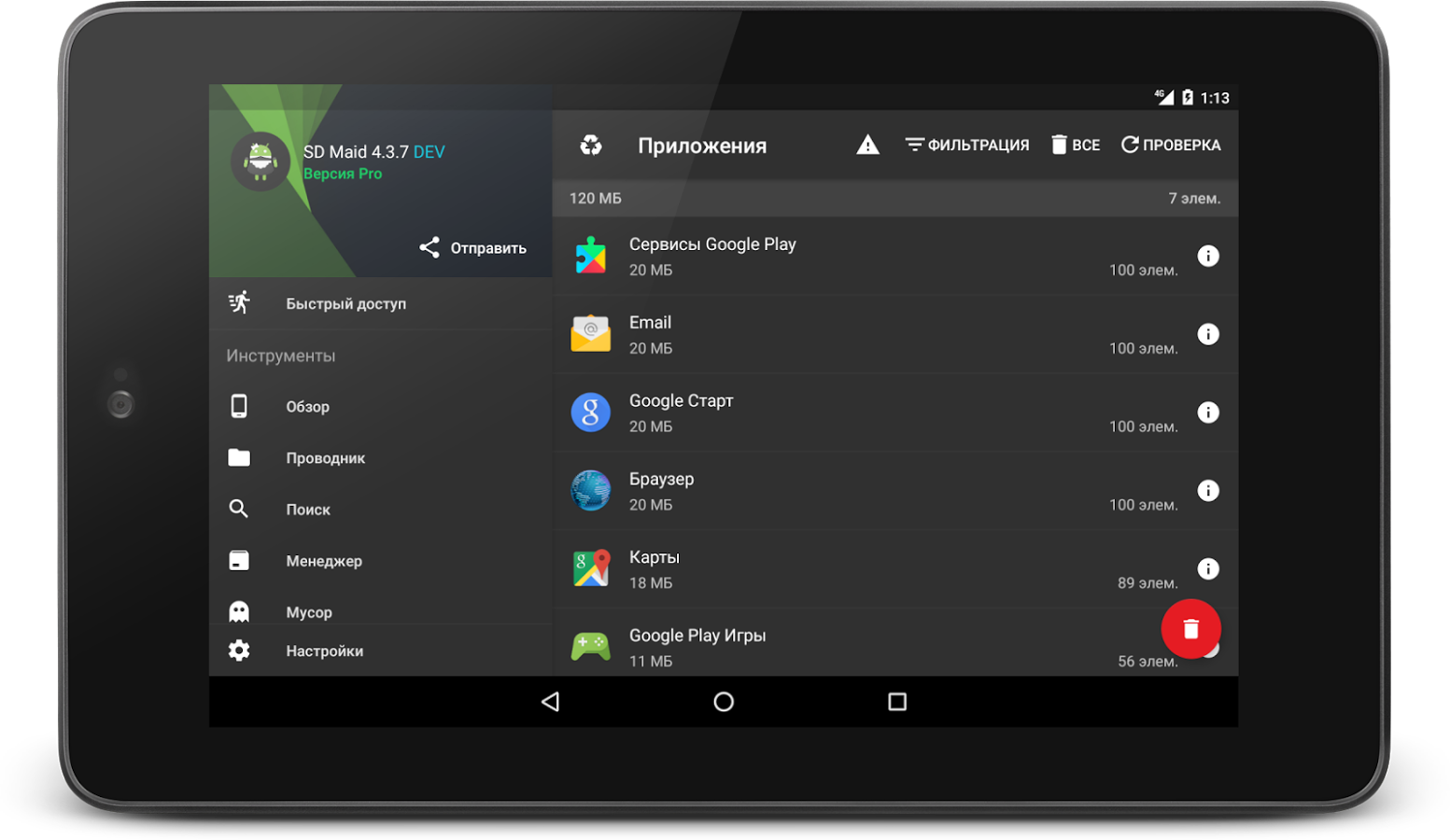Show info for Сервисы Google Play
The height and width of the screenshot is (840, 1450).
pos(1208,256)
